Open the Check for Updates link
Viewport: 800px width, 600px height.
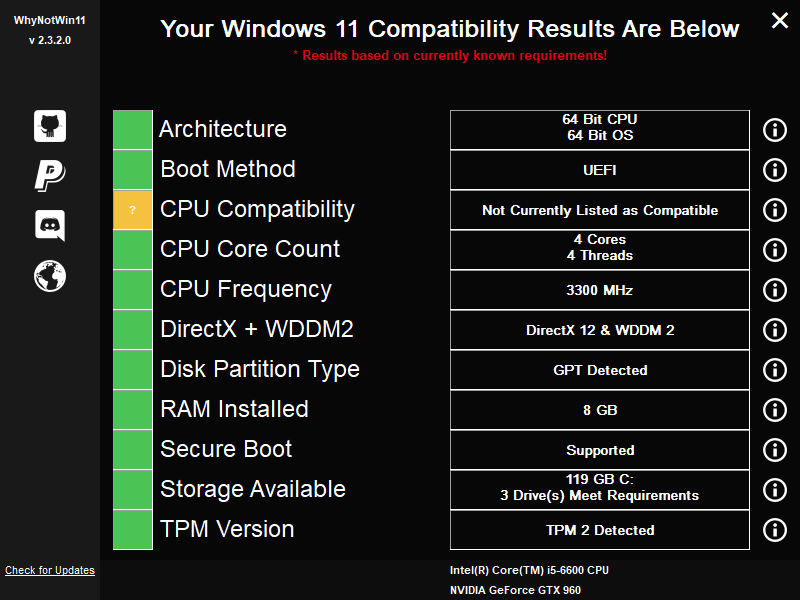(50, 570)
